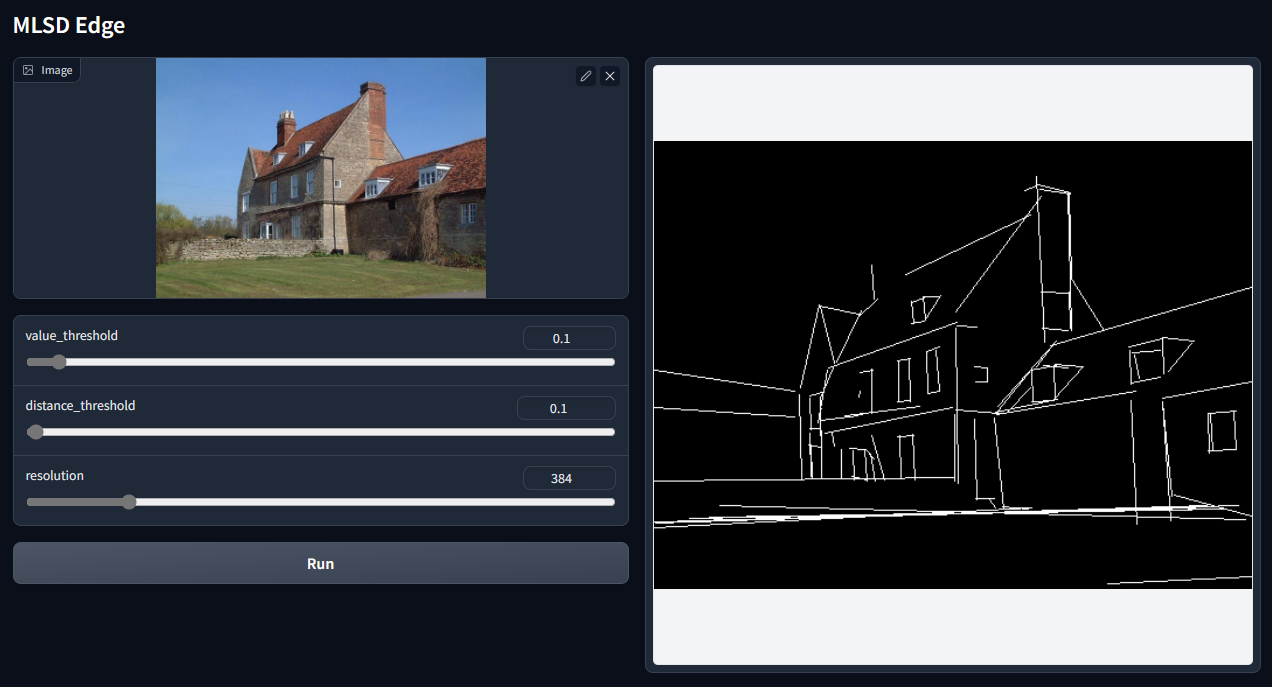This screenshot has height=687, width=1272.
Task: Click the picture icon beside Image label
Action: (x=28, y=70)
